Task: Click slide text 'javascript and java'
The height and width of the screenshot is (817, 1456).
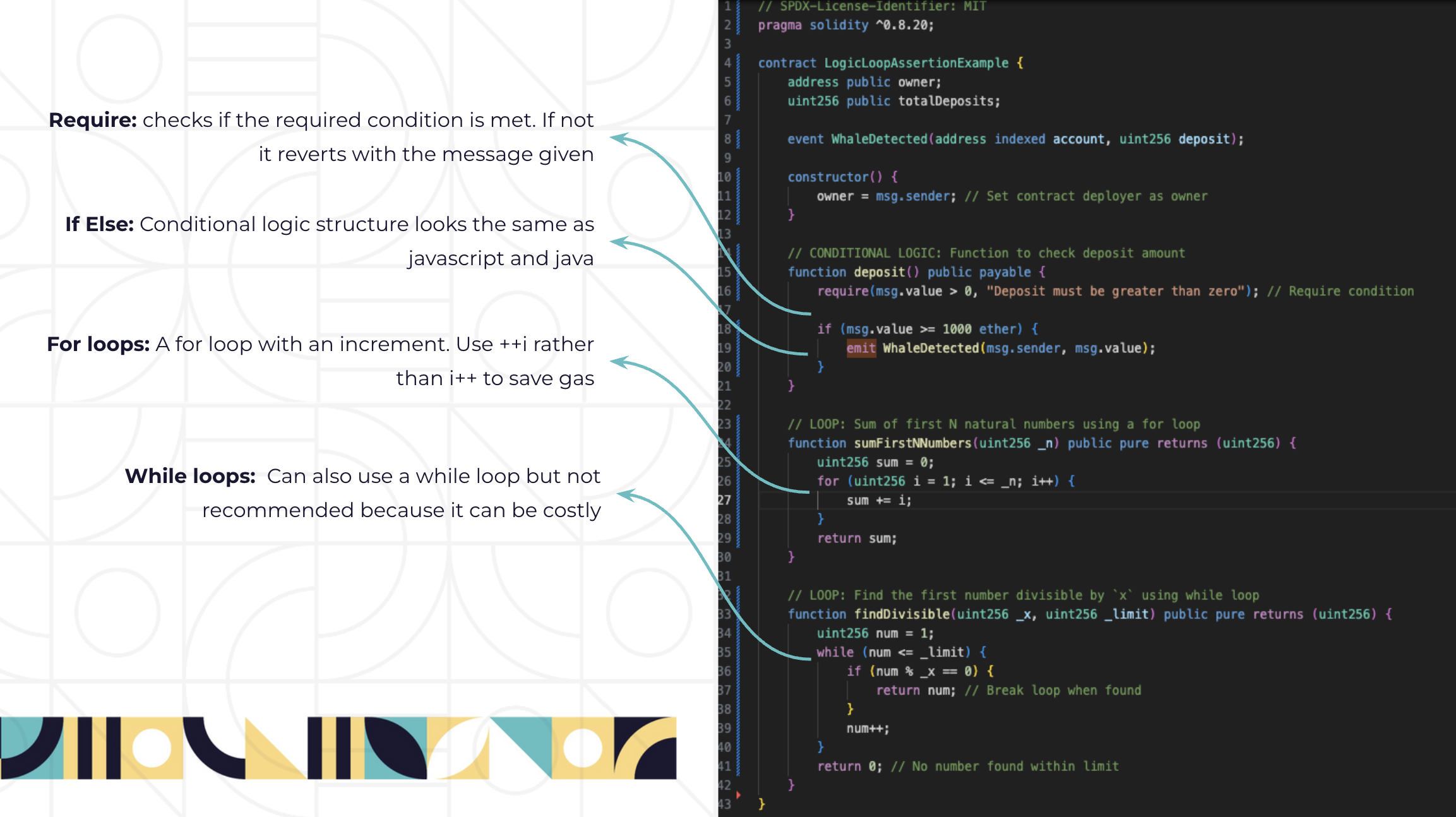Action: pos(501,258)
